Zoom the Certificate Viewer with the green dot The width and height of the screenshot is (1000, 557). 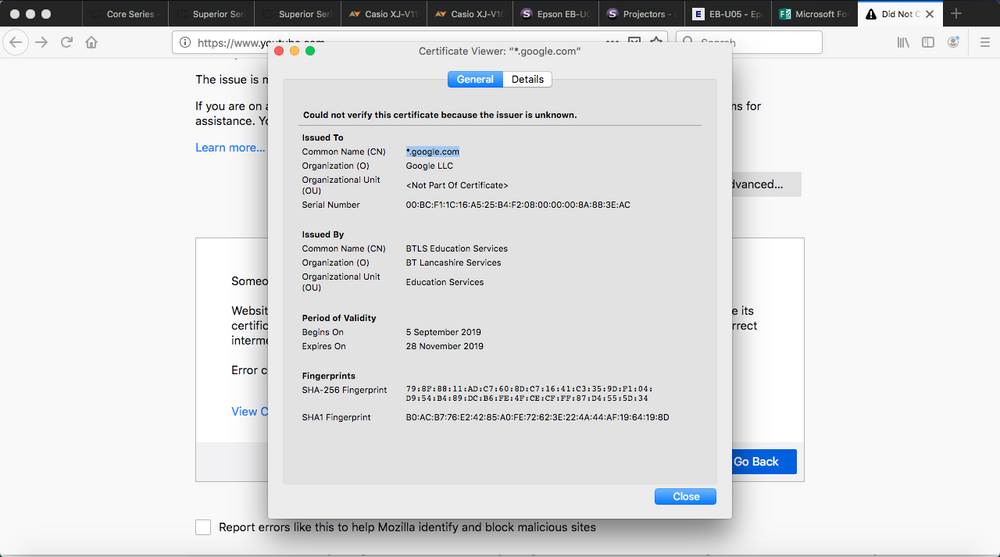click(311, 51)
